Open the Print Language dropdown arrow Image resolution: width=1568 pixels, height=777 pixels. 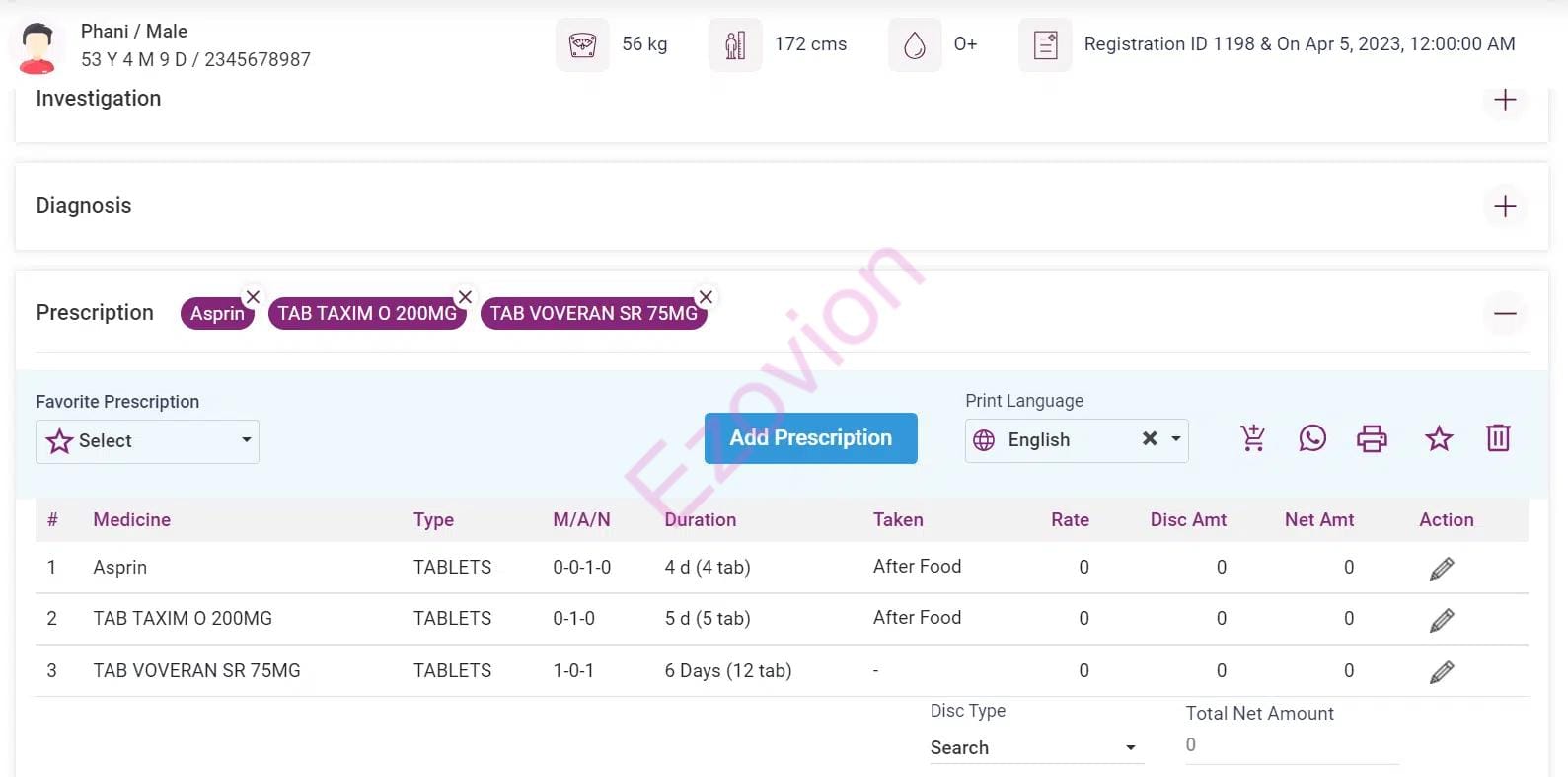[1176, 439]
